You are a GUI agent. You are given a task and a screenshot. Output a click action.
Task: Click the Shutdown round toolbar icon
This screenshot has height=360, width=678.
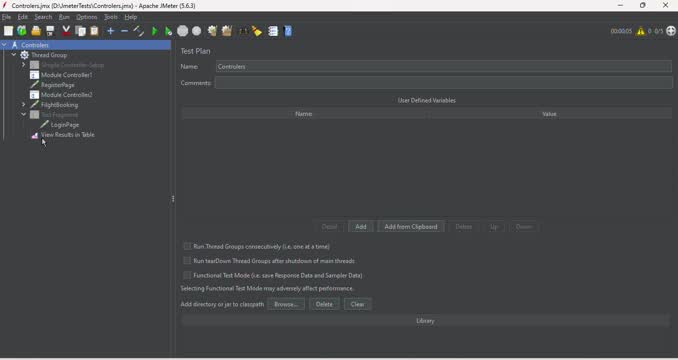coord(197,31)
